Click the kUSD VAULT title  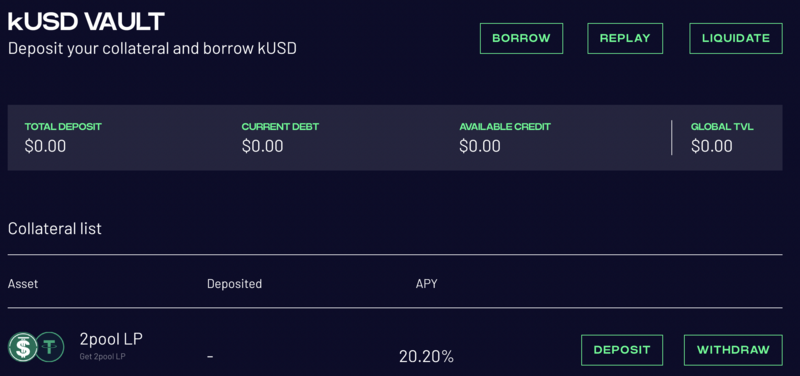coord(86,22)
